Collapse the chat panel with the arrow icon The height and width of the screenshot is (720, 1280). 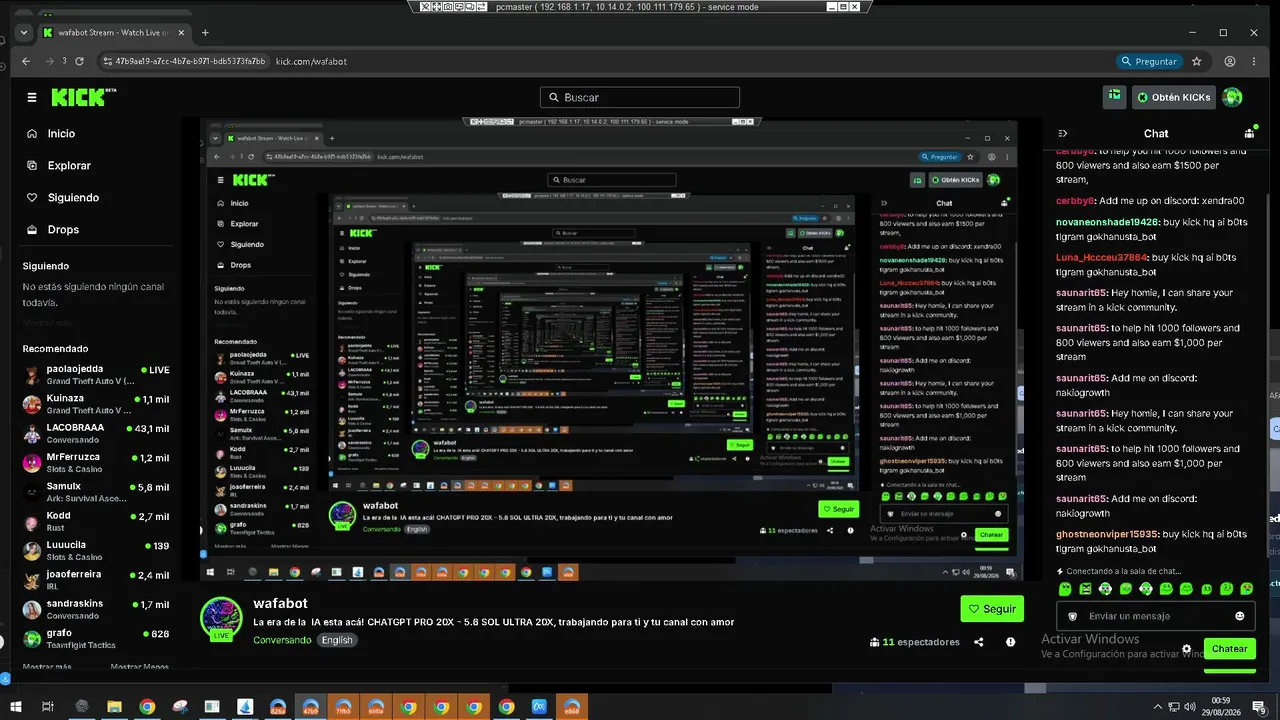[x=1063, y=133]
